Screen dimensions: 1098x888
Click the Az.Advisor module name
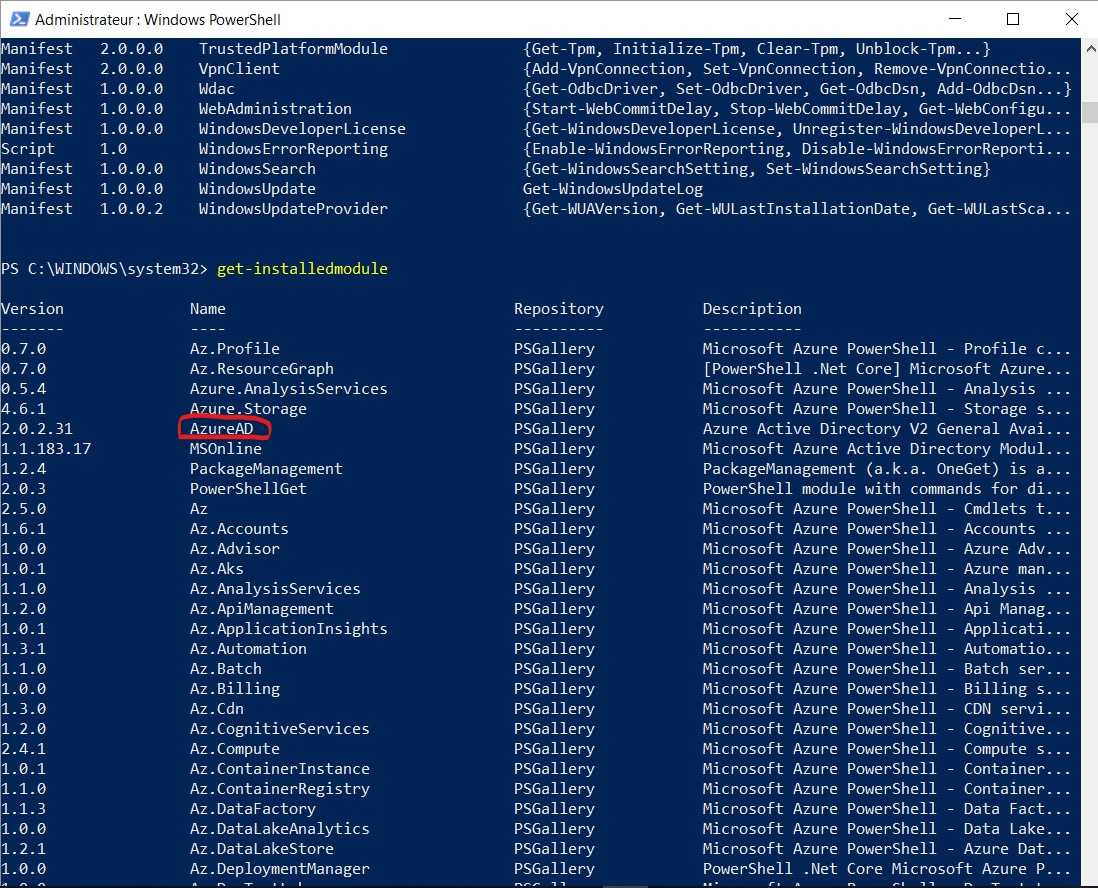click(x=235, y=549)
